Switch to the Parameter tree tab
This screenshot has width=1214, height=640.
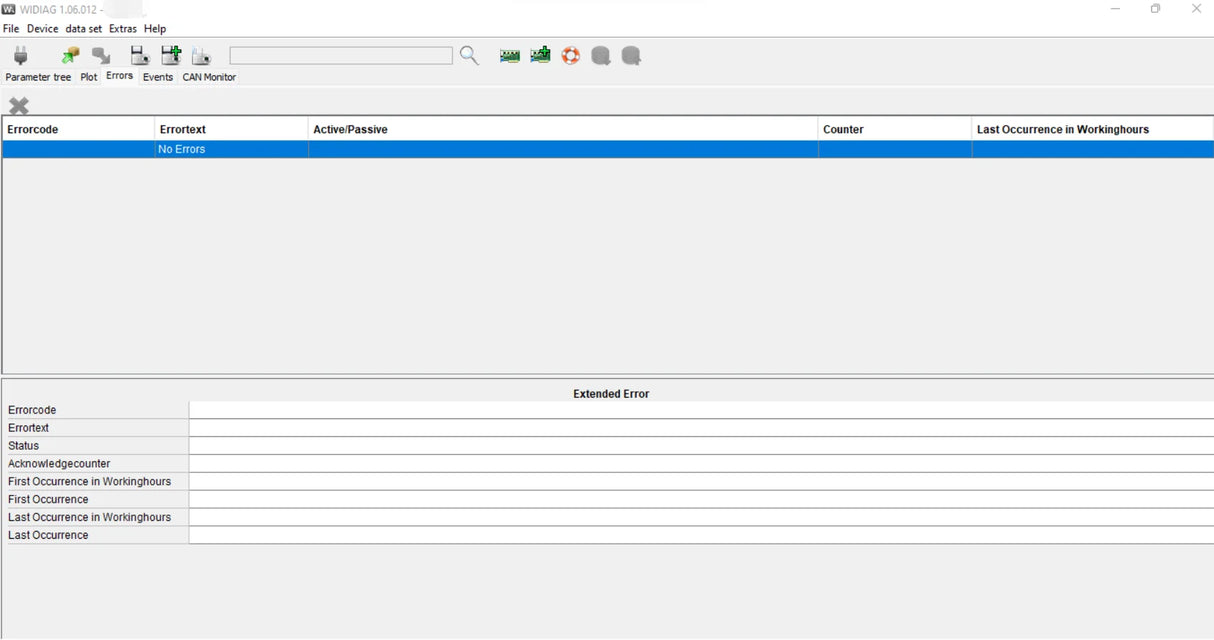point(38,77)
